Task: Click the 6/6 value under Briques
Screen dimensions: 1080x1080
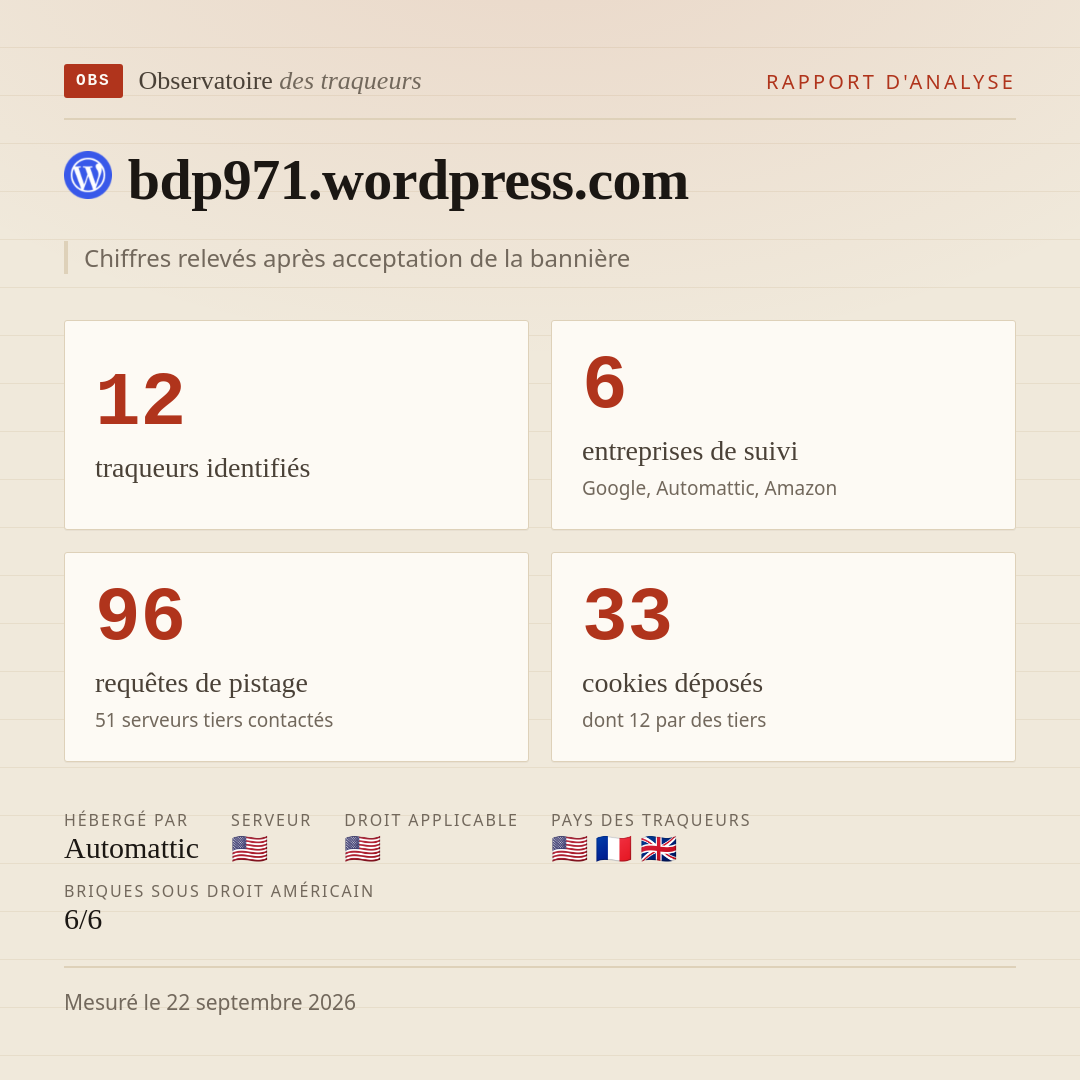Action: tap(83, 920)
